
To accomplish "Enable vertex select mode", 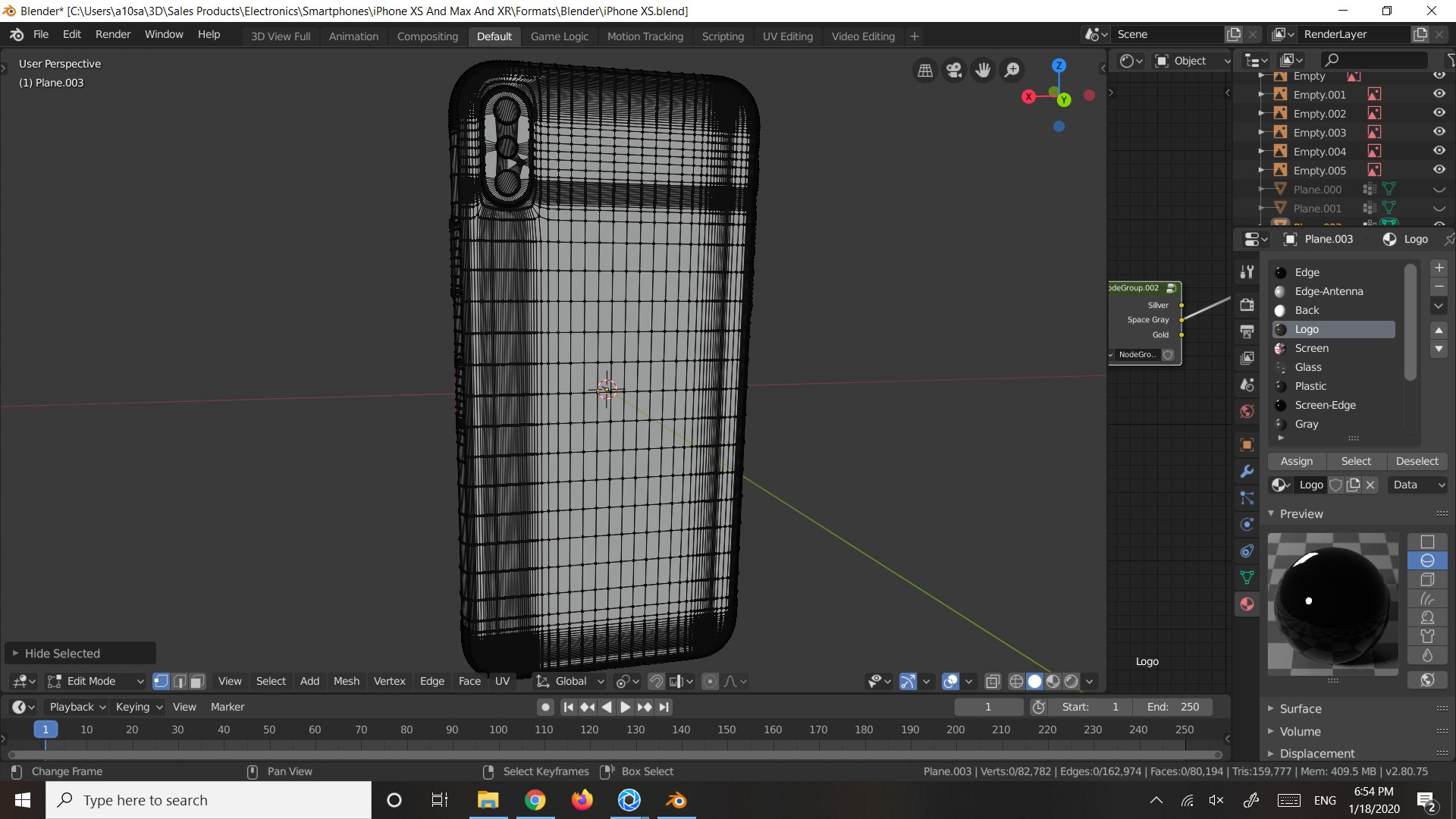I will tap(161, 682).
